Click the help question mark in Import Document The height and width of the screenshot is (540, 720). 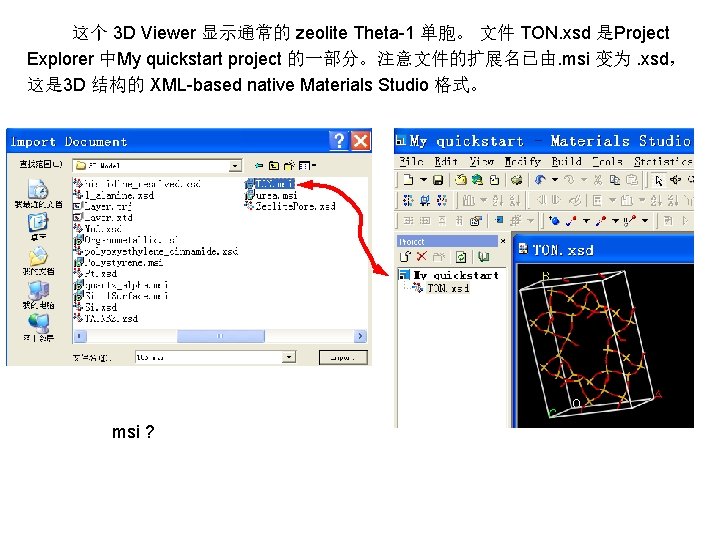pyautogui.click(x=339, y=141)
